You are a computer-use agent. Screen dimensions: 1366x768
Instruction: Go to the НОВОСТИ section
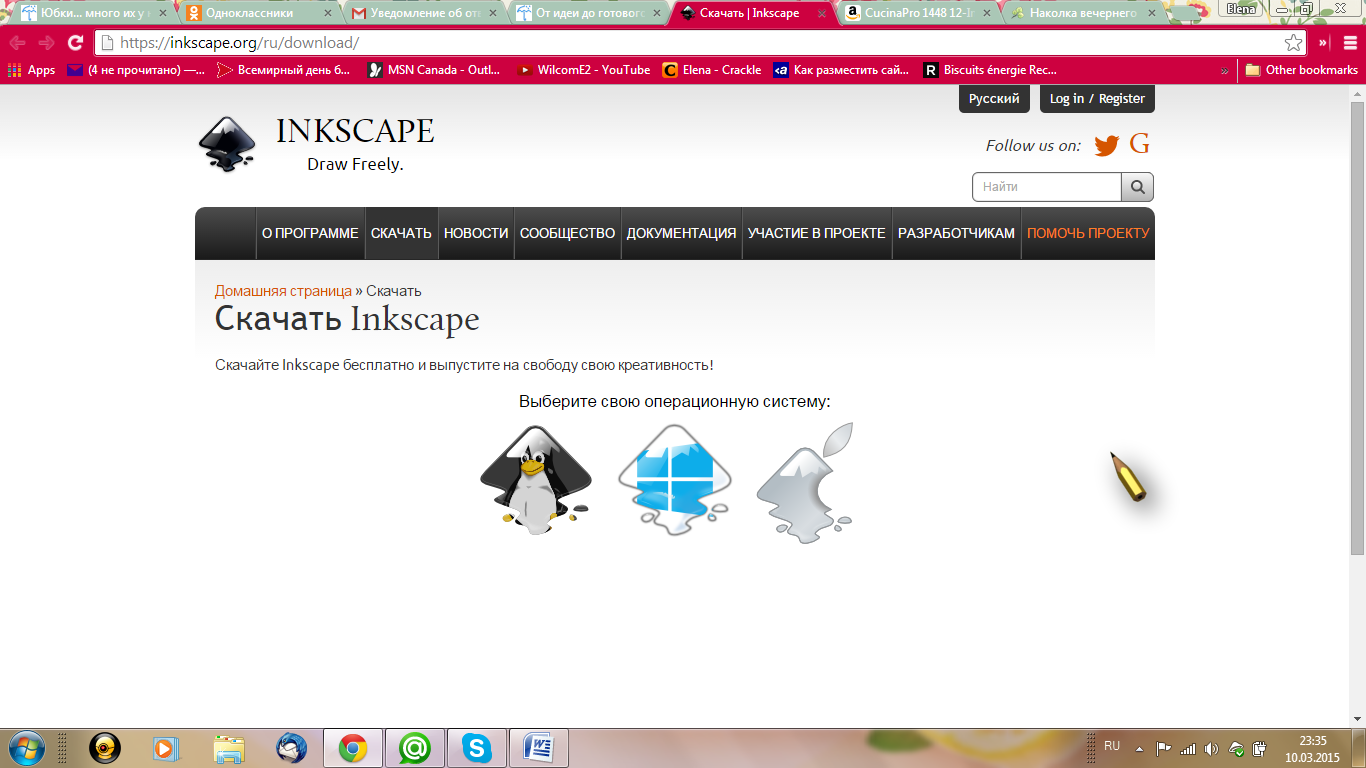(476, 233)
